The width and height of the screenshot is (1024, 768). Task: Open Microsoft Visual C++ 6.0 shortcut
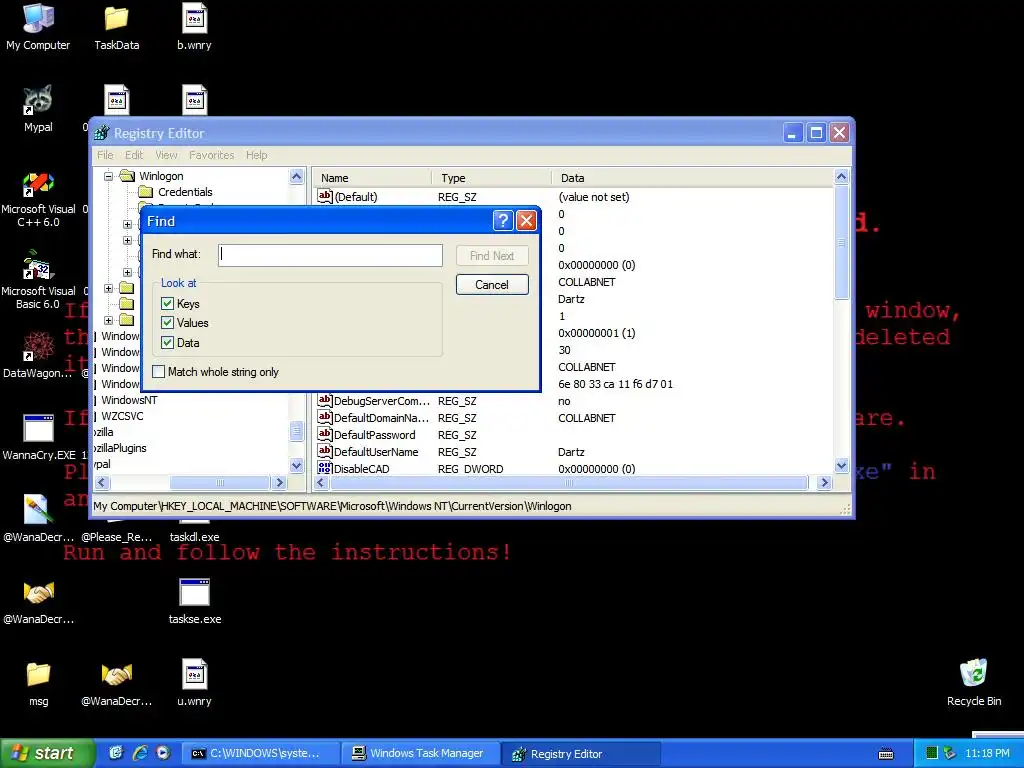38,199
